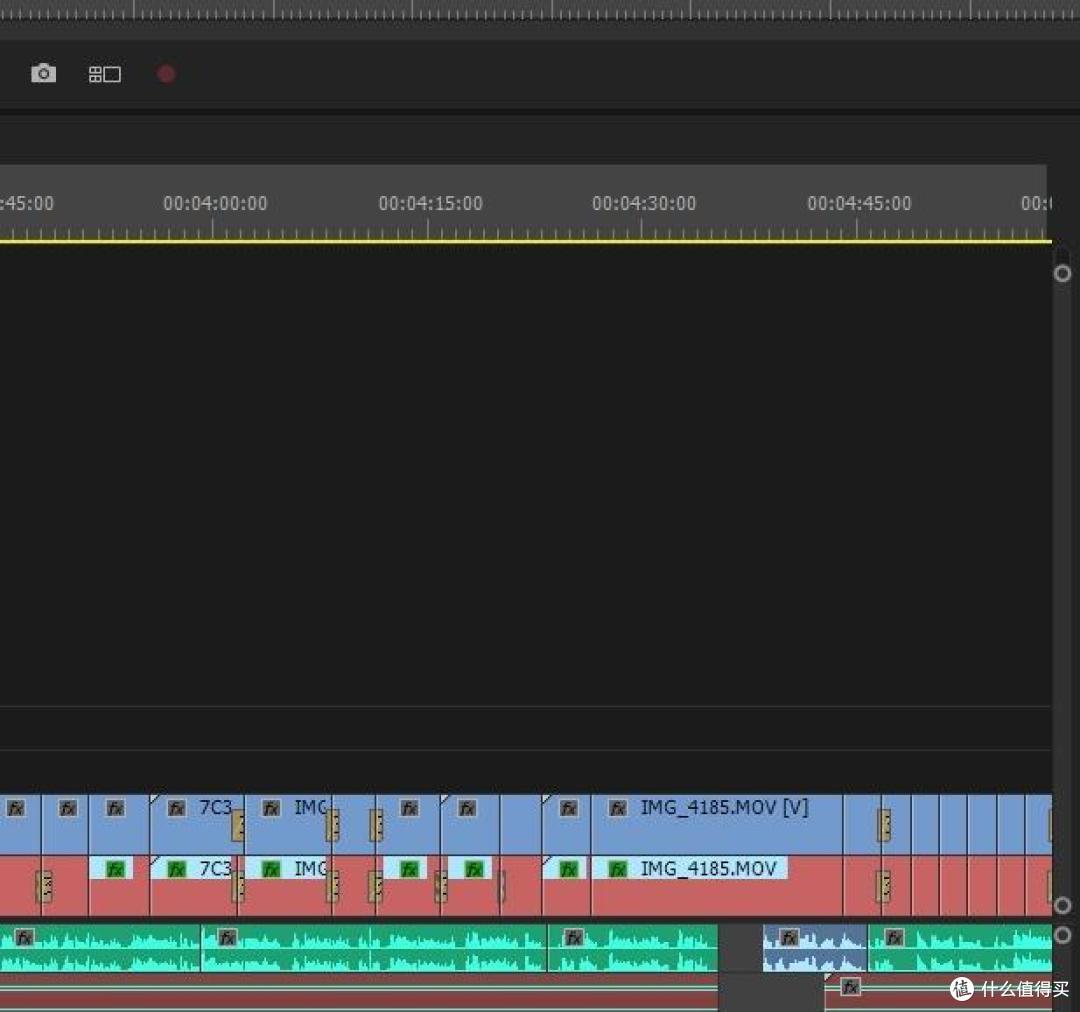The width and height of the screenshot is (1080, 1012).
Task: Click the red record dot button
Action: click(166, 74)
